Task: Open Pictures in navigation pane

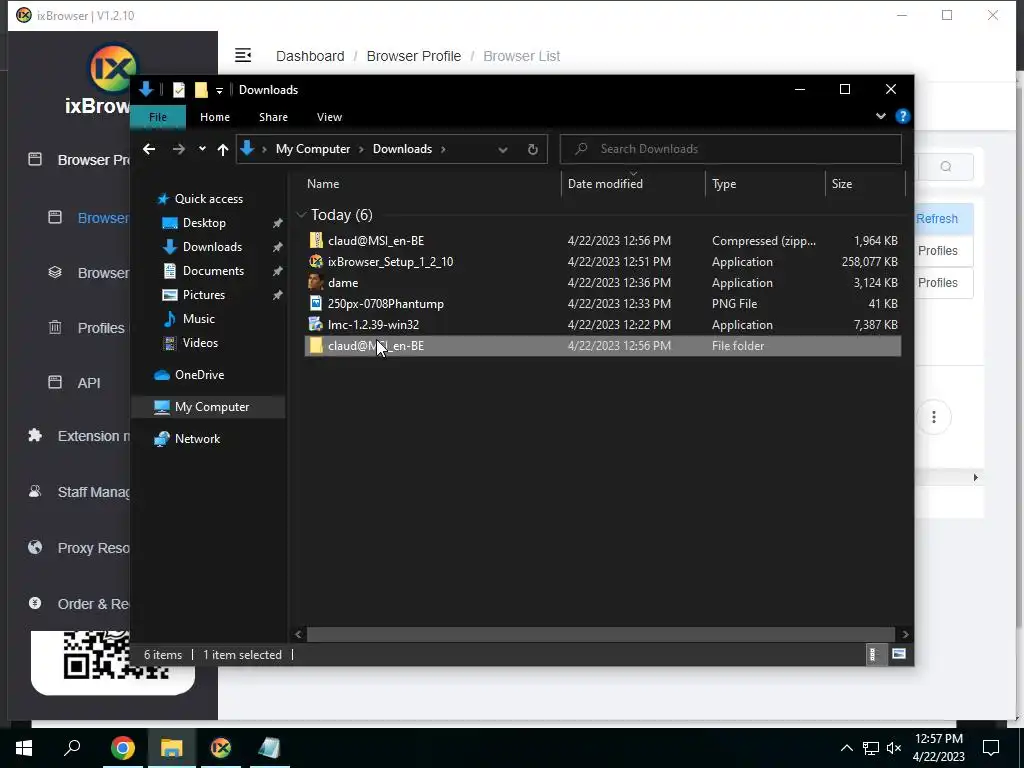Action: point(204,295)
